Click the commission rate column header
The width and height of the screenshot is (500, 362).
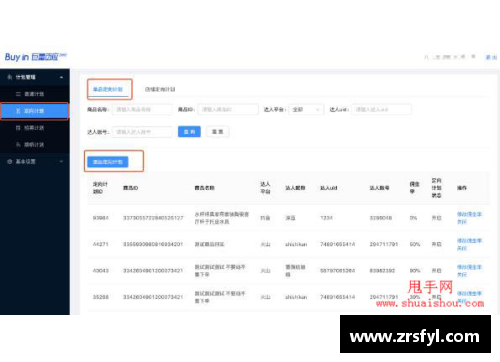point(414,188)
